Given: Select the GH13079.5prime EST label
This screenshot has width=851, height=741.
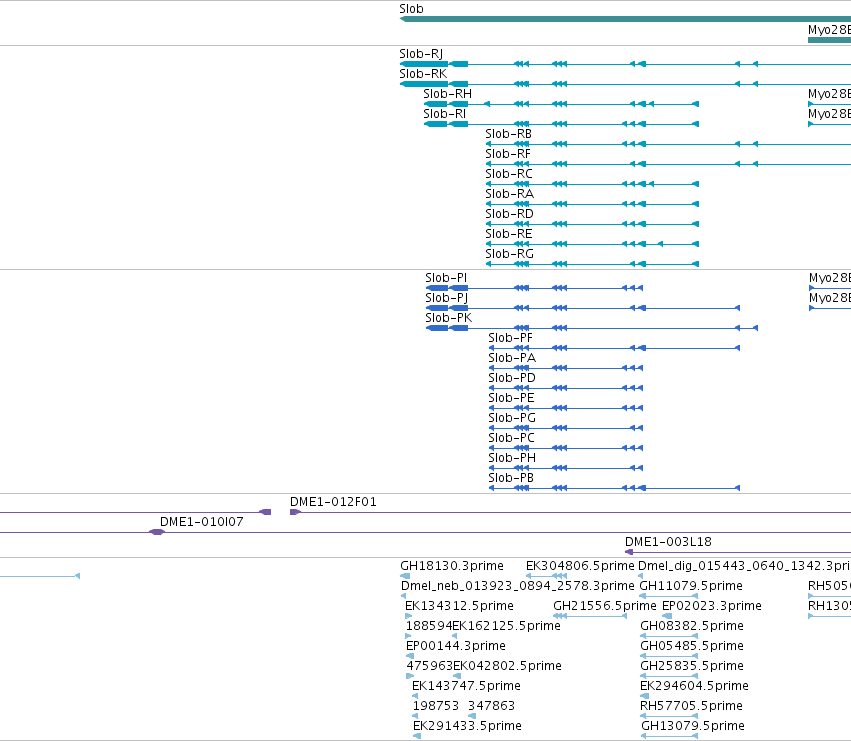Looking at the screenshot, I should [693, 726].
